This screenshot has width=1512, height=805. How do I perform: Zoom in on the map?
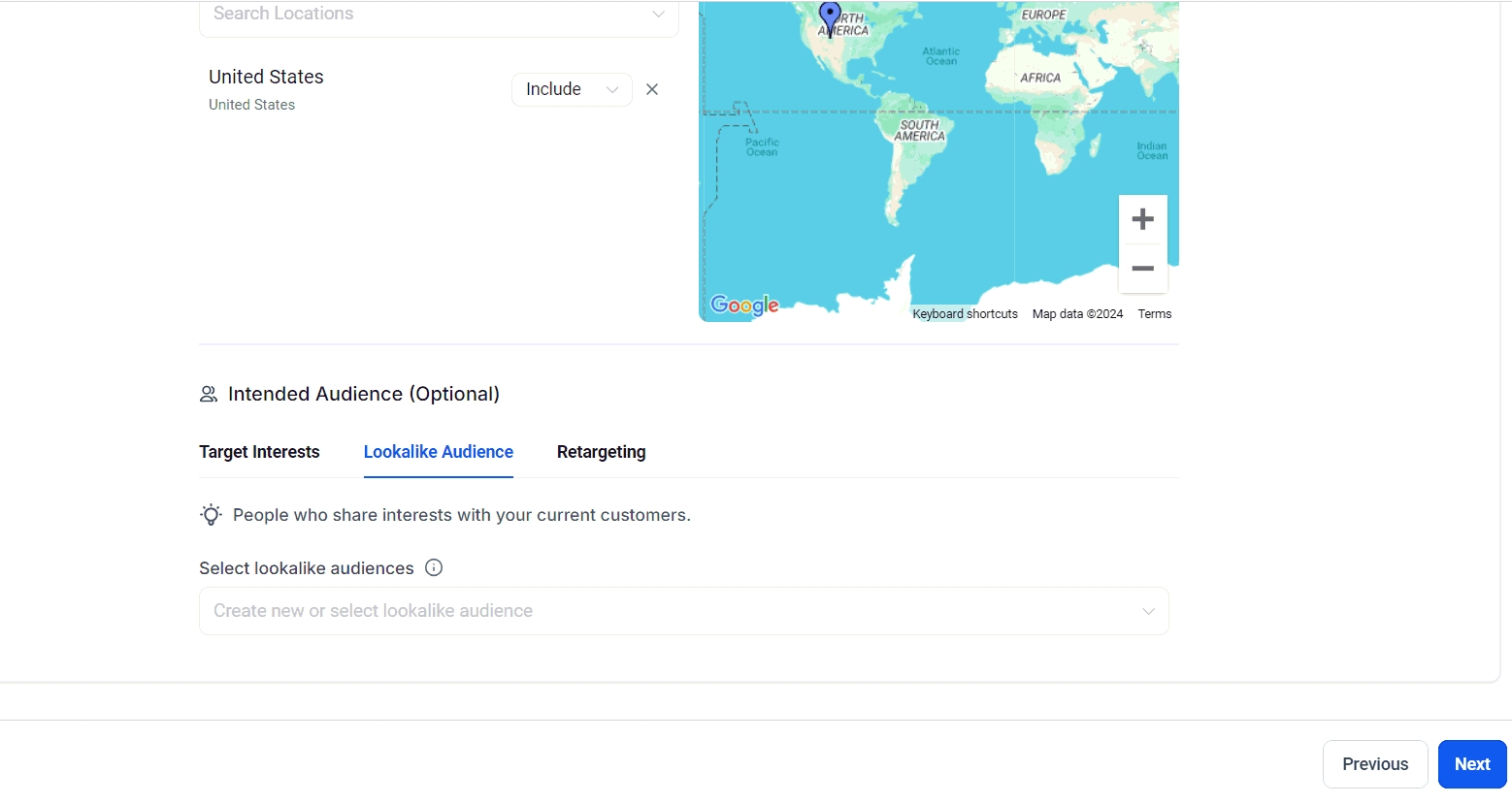(1142, 219)
